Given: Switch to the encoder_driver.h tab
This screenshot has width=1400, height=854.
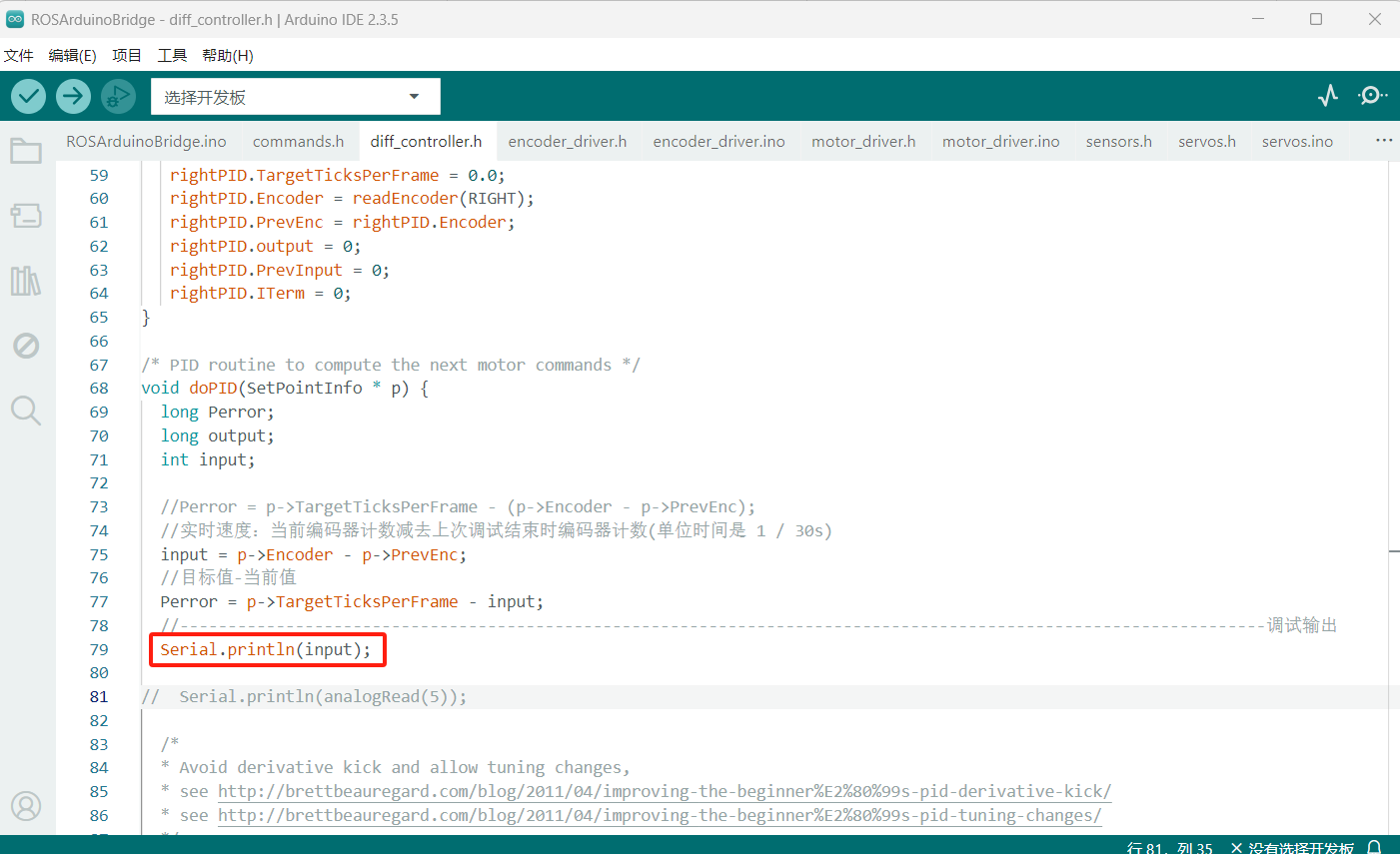Looking at the screenshot, I should [x=567, y=142].
